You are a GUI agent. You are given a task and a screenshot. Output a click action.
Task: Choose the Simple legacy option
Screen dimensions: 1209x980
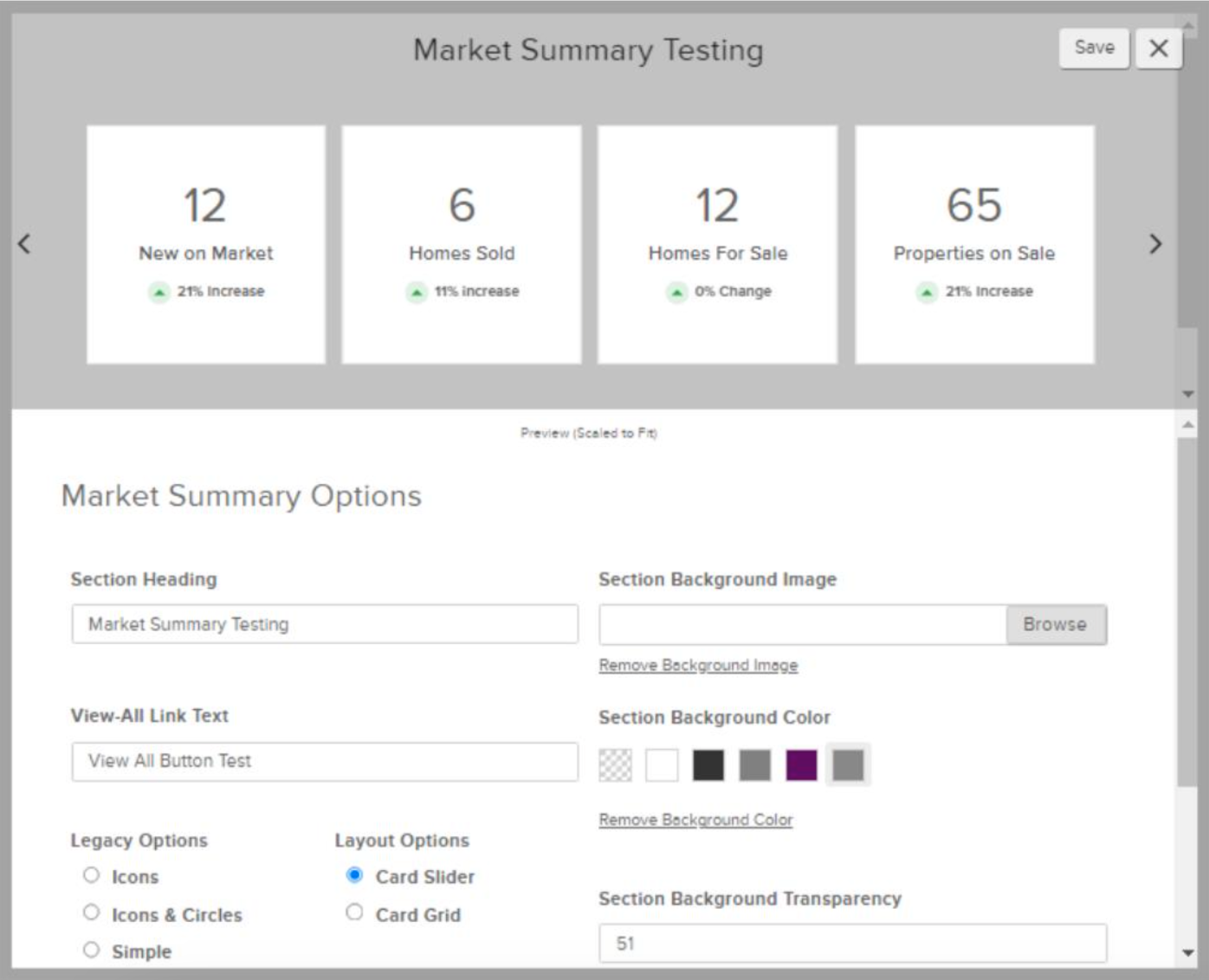point(92,950)
